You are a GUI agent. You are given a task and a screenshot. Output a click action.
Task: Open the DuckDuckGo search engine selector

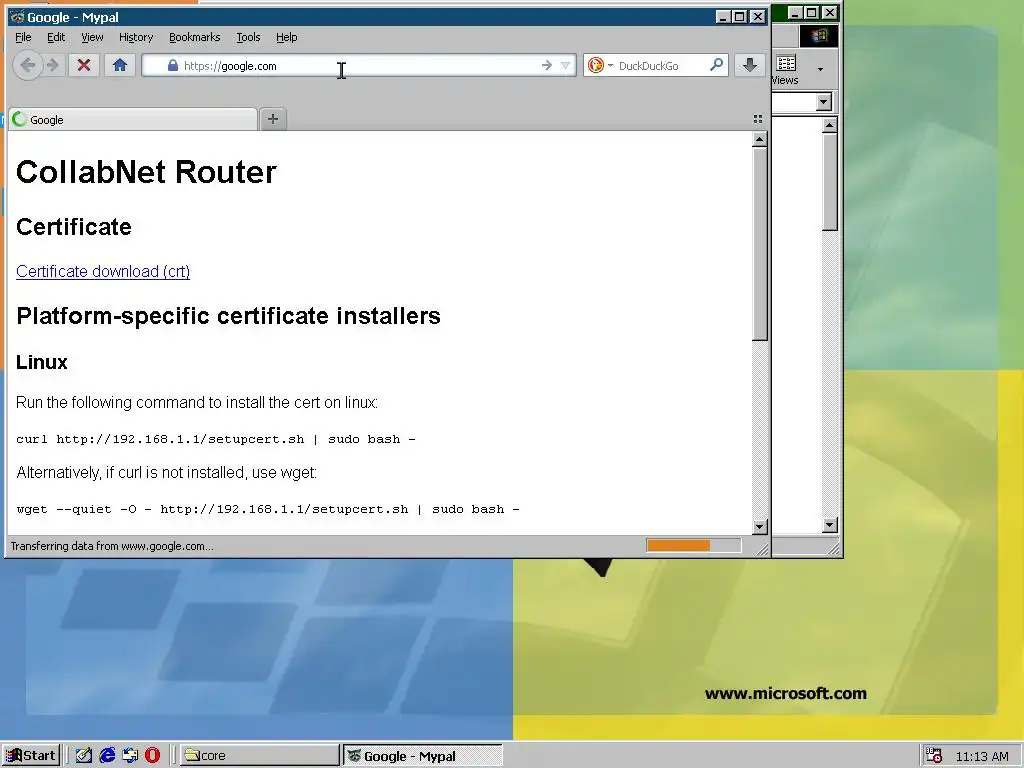coord(600,65)
